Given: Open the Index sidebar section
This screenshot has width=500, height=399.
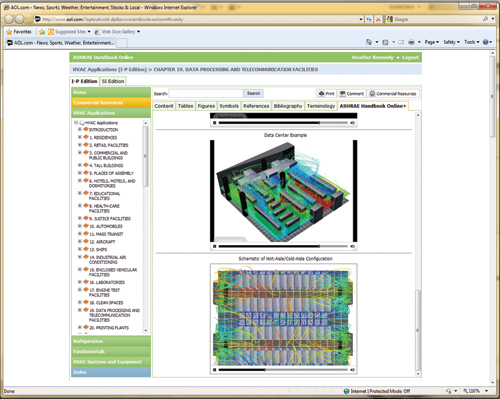Looking at the screenshot, I should (111, 372).
